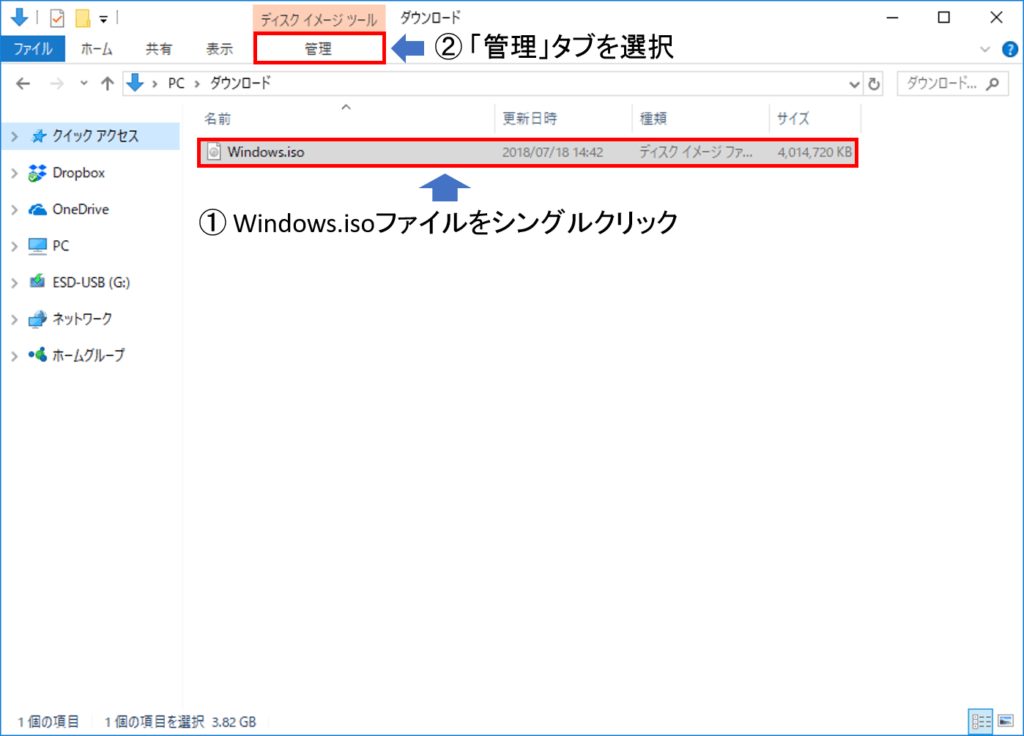Go up one folder level

click(107, 84)
